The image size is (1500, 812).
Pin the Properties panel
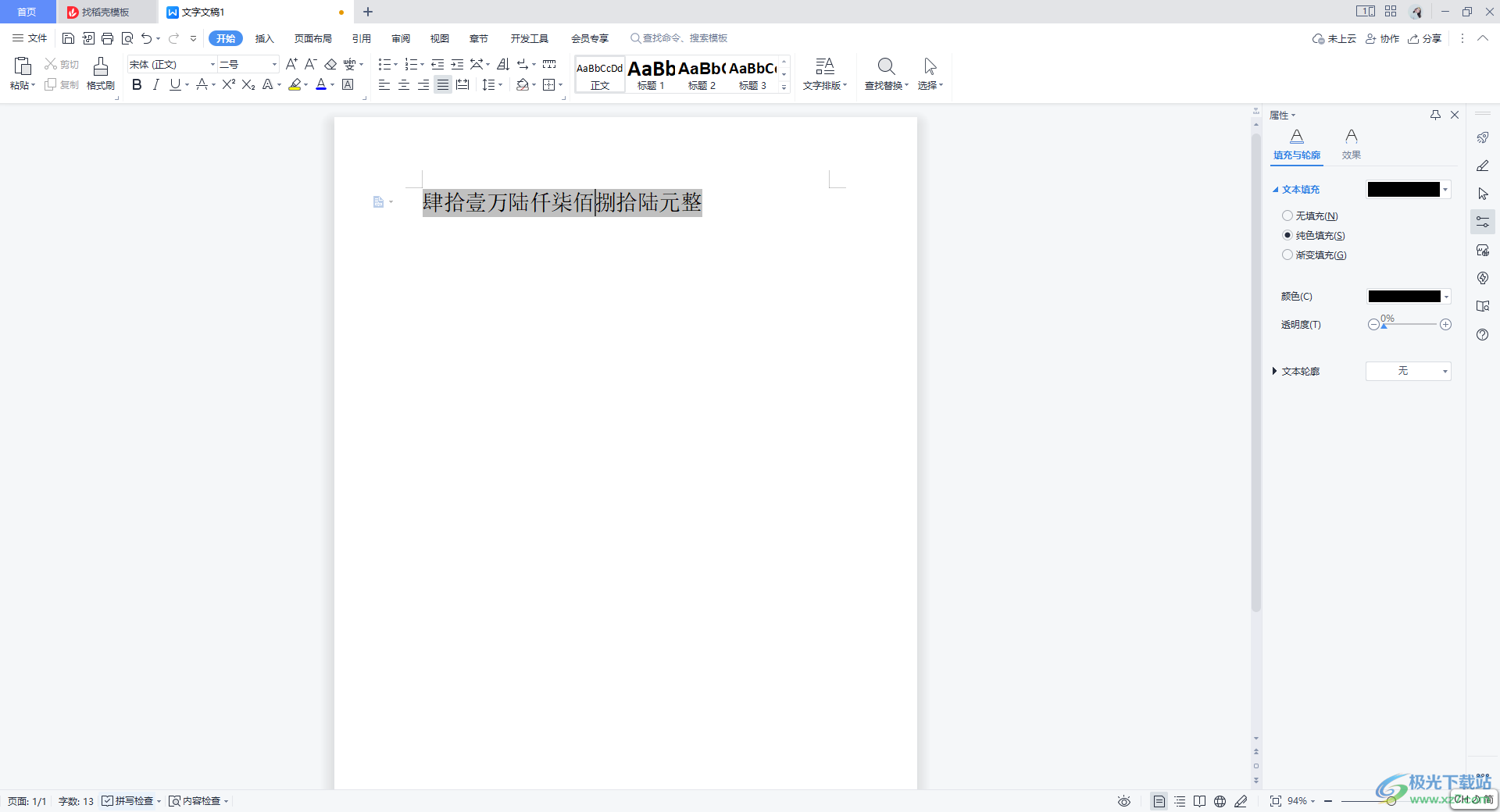point(1435,115)
